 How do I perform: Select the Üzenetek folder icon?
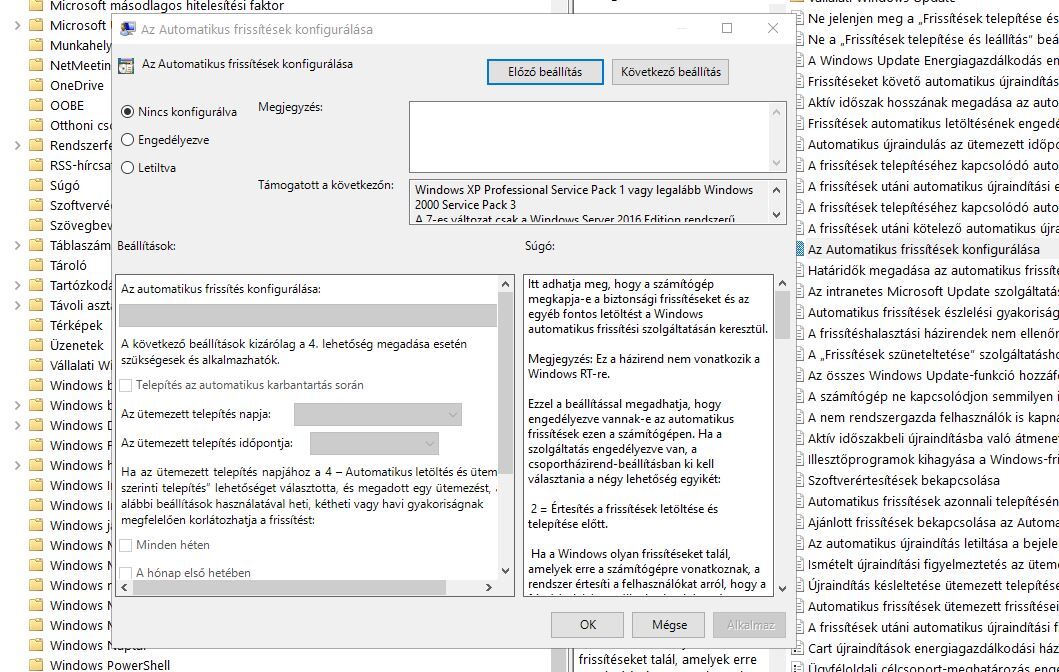(36, 345)
